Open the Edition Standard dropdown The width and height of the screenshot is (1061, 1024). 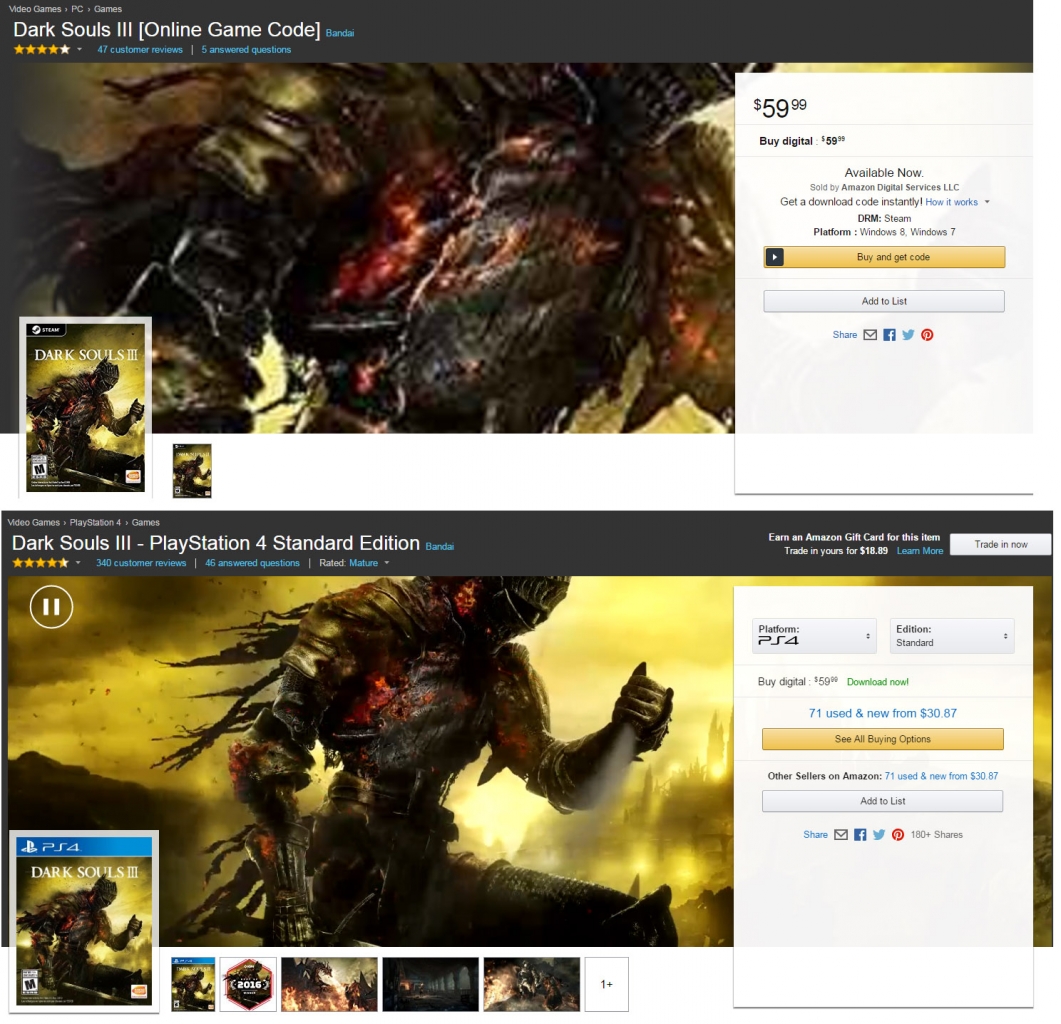tap(951, 636)
